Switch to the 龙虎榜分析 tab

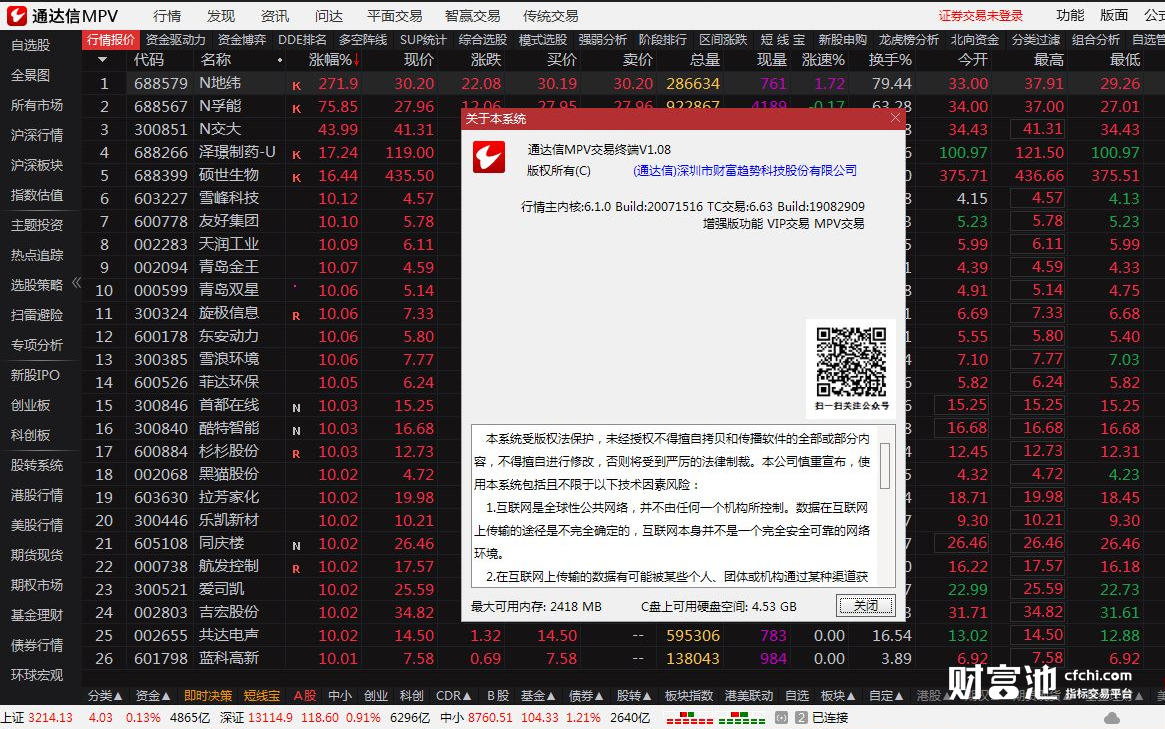tap(908, 39)
